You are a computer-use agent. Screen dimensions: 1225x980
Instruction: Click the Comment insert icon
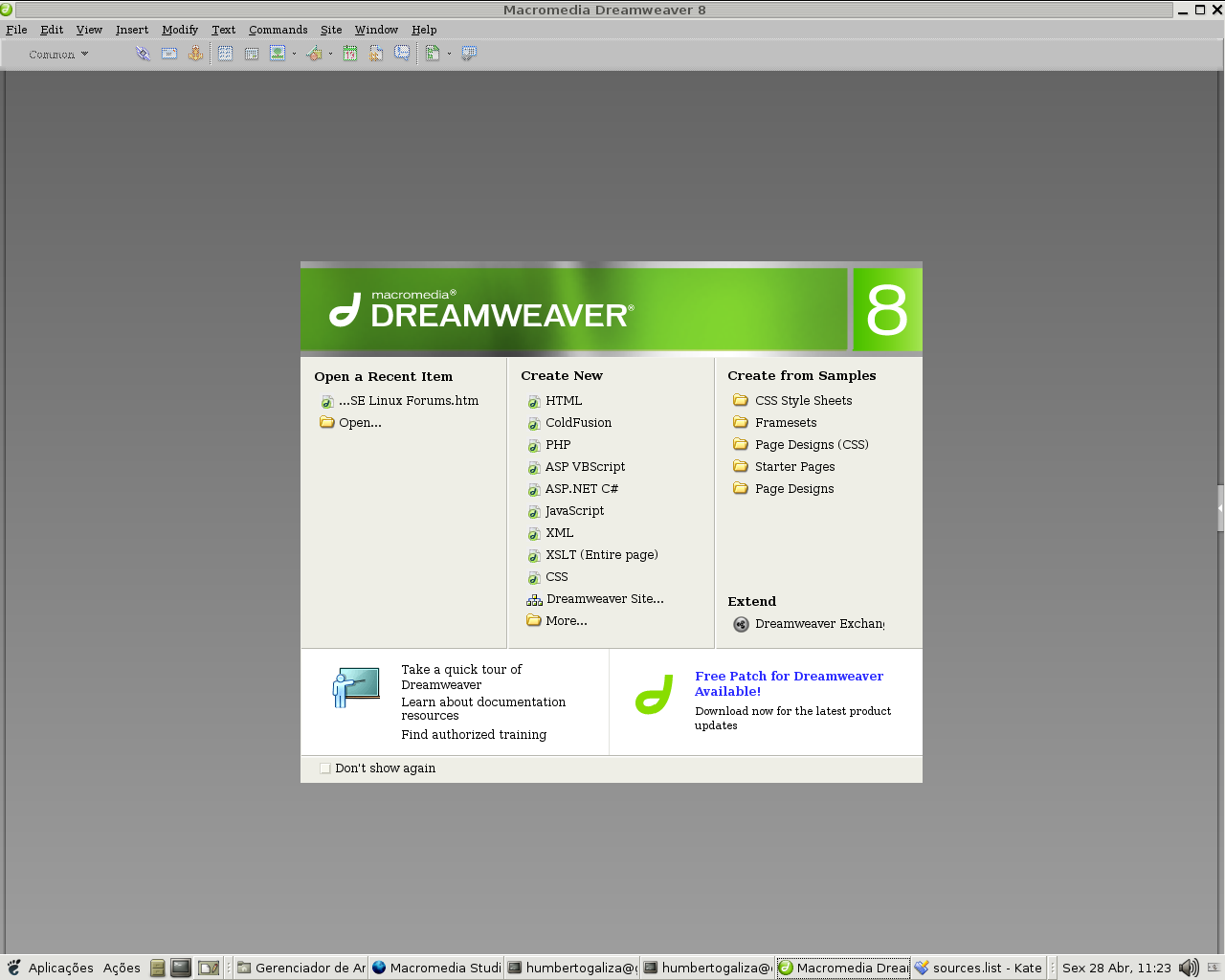coord(402,54)
